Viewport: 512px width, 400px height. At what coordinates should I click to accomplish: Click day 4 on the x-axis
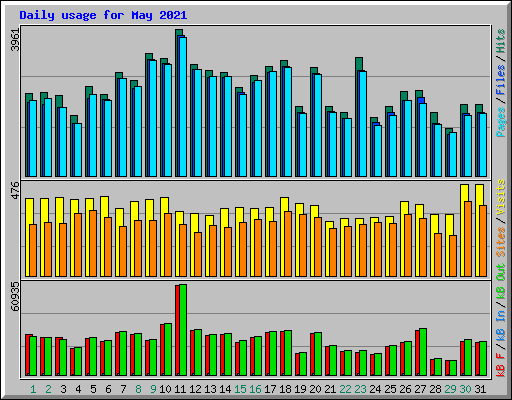(x=78, y=389)
